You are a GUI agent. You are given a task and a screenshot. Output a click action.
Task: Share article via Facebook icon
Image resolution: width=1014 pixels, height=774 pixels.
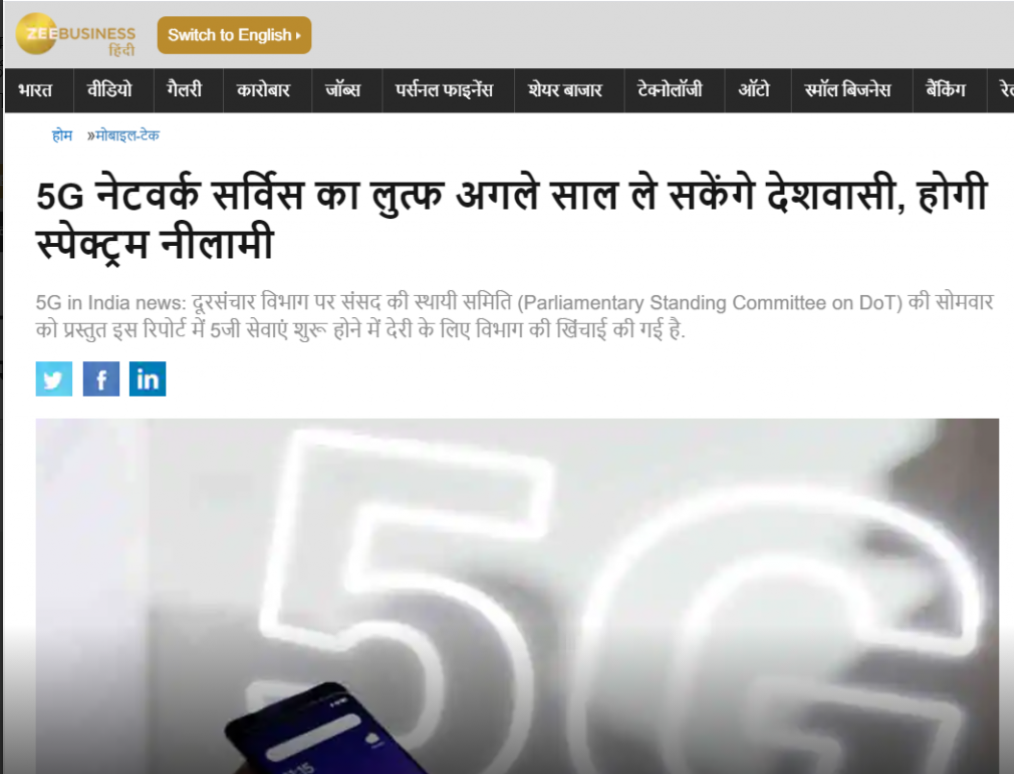(101, 379)
